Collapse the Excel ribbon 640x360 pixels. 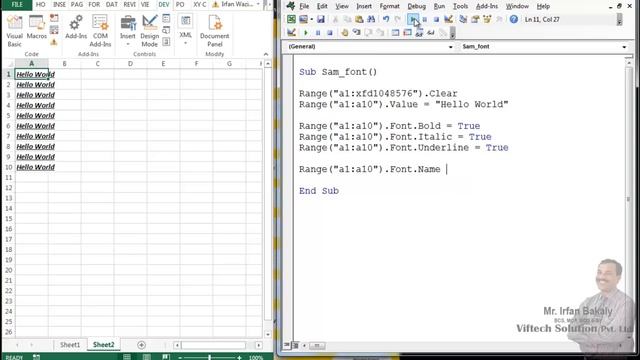coord(266,54)
